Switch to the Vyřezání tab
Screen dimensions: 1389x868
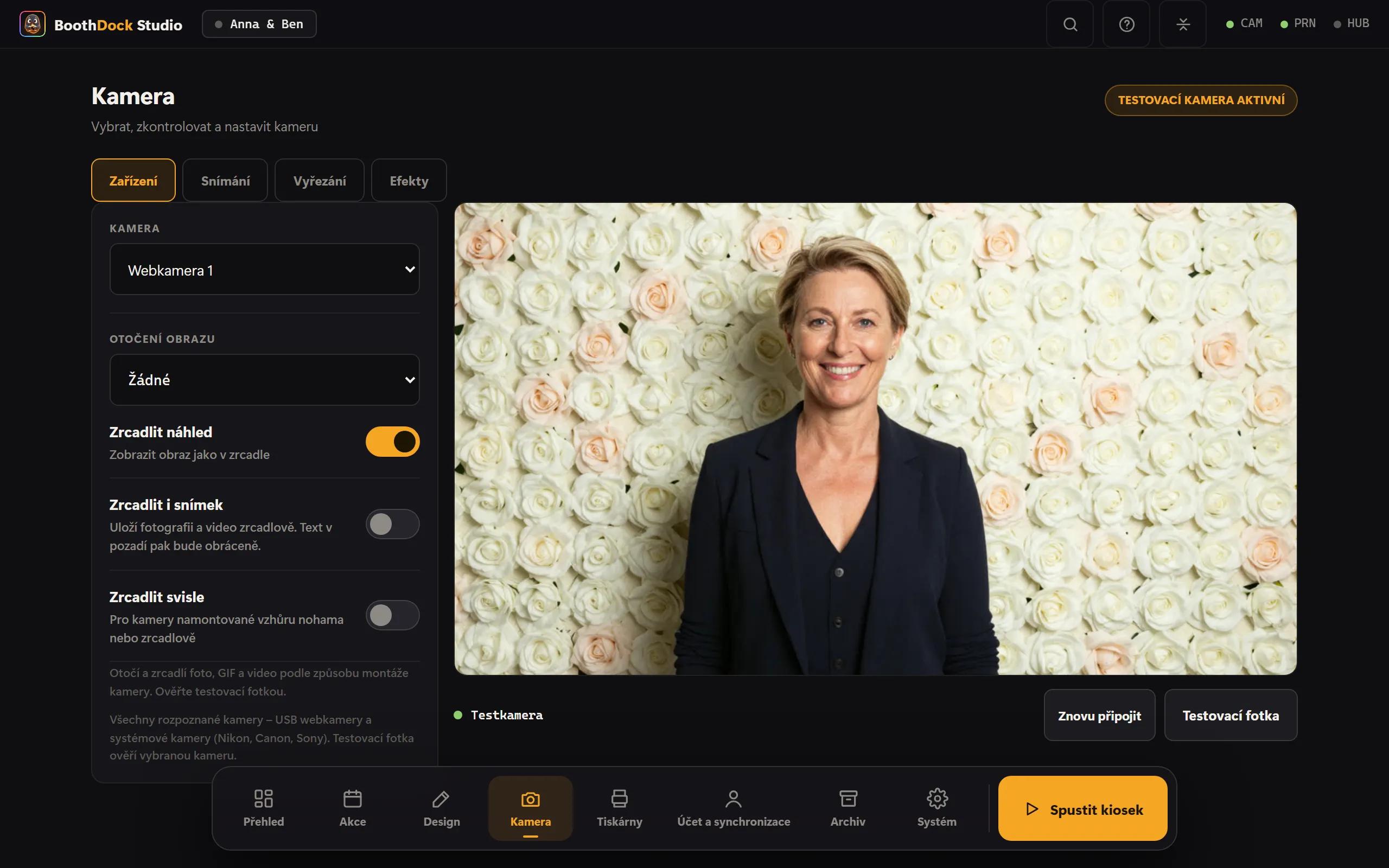point(319,180)
